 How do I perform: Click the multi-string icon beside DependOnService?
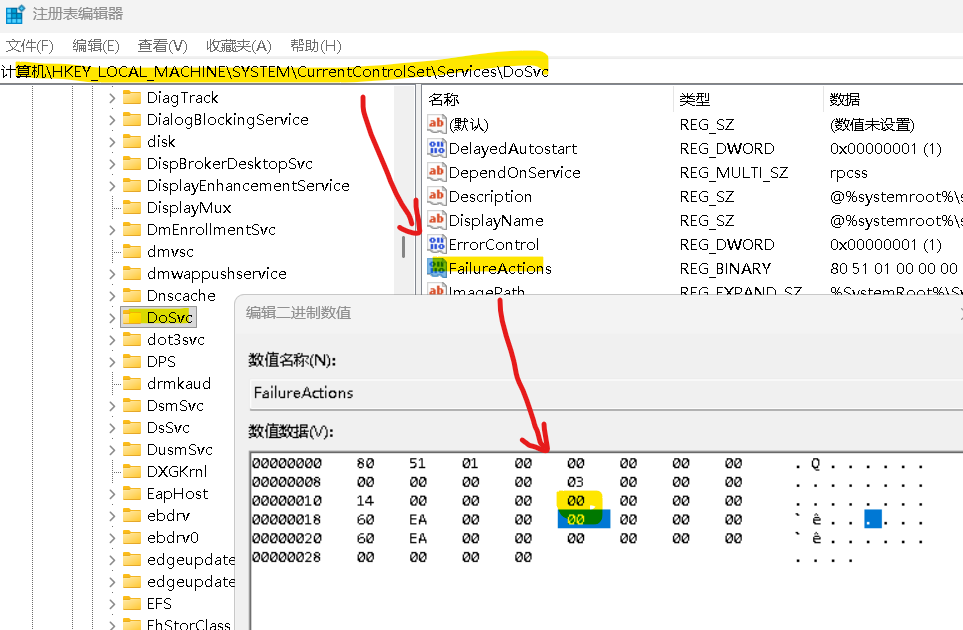434,172
